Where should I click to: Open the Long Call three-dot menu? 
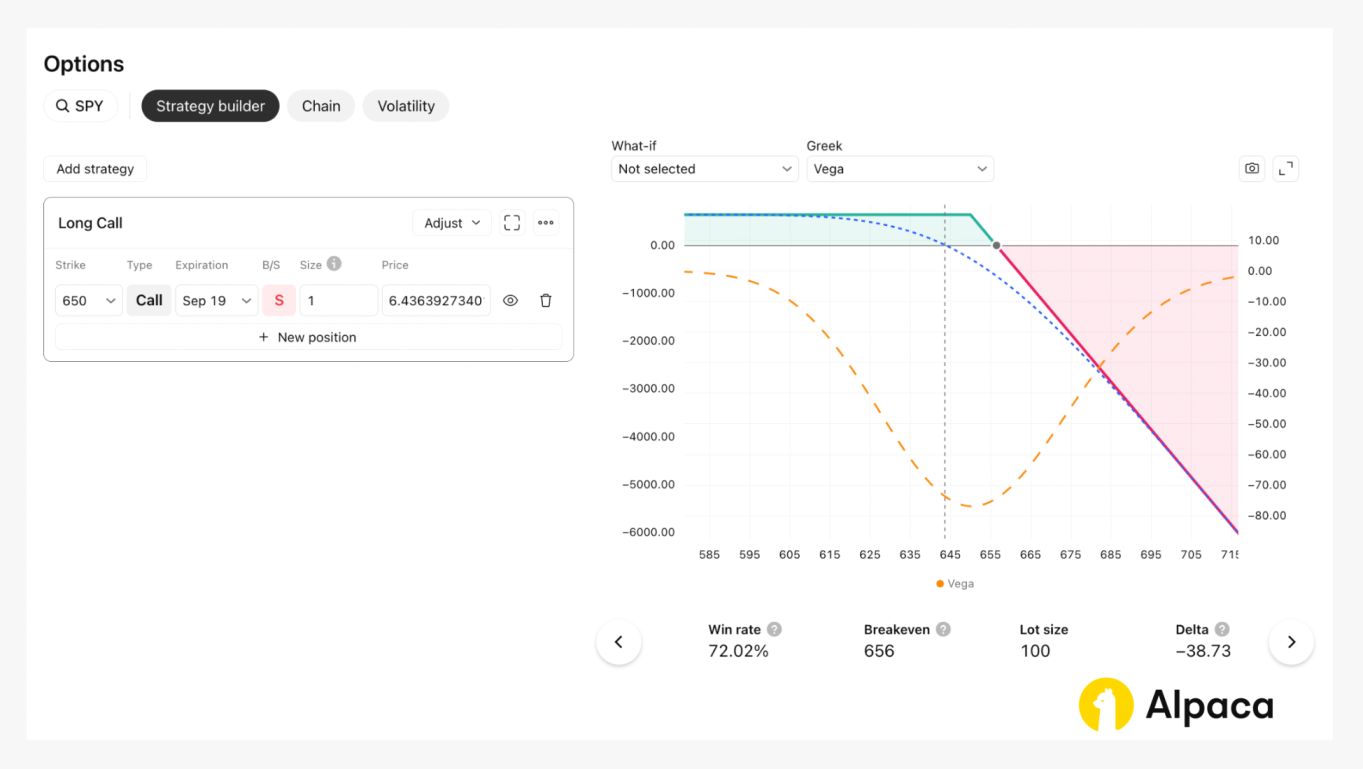coord(545,222)
